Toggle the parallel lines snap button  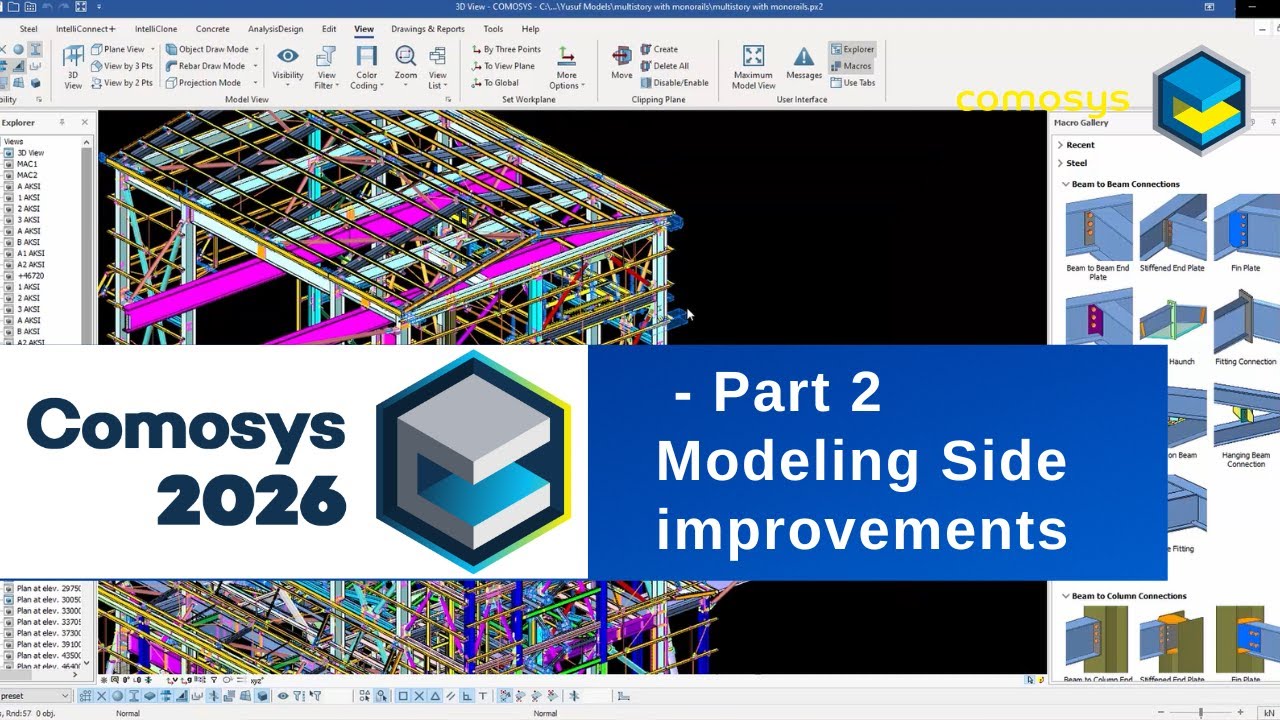click(452, 696)
